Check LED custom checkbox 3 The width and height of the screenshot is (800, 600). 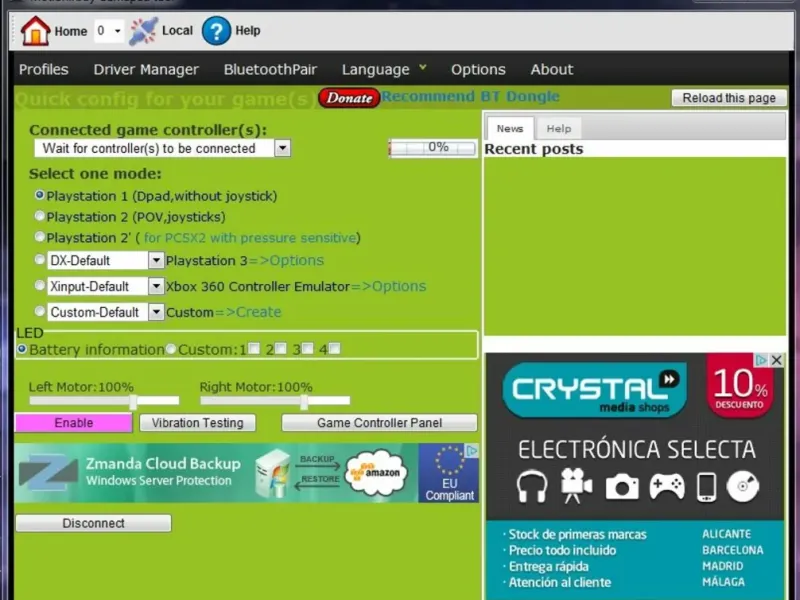[308, 348]
